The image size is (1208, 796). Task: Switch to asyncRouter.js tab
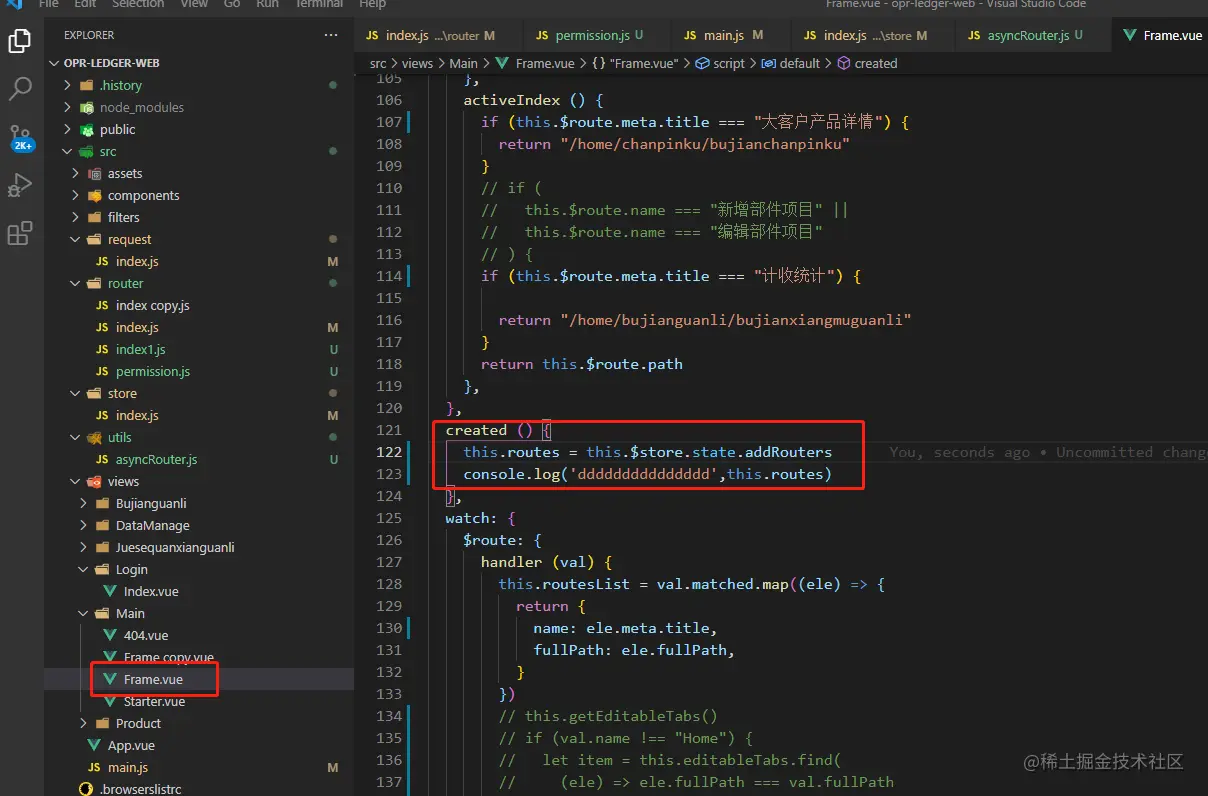(1033, 35)
